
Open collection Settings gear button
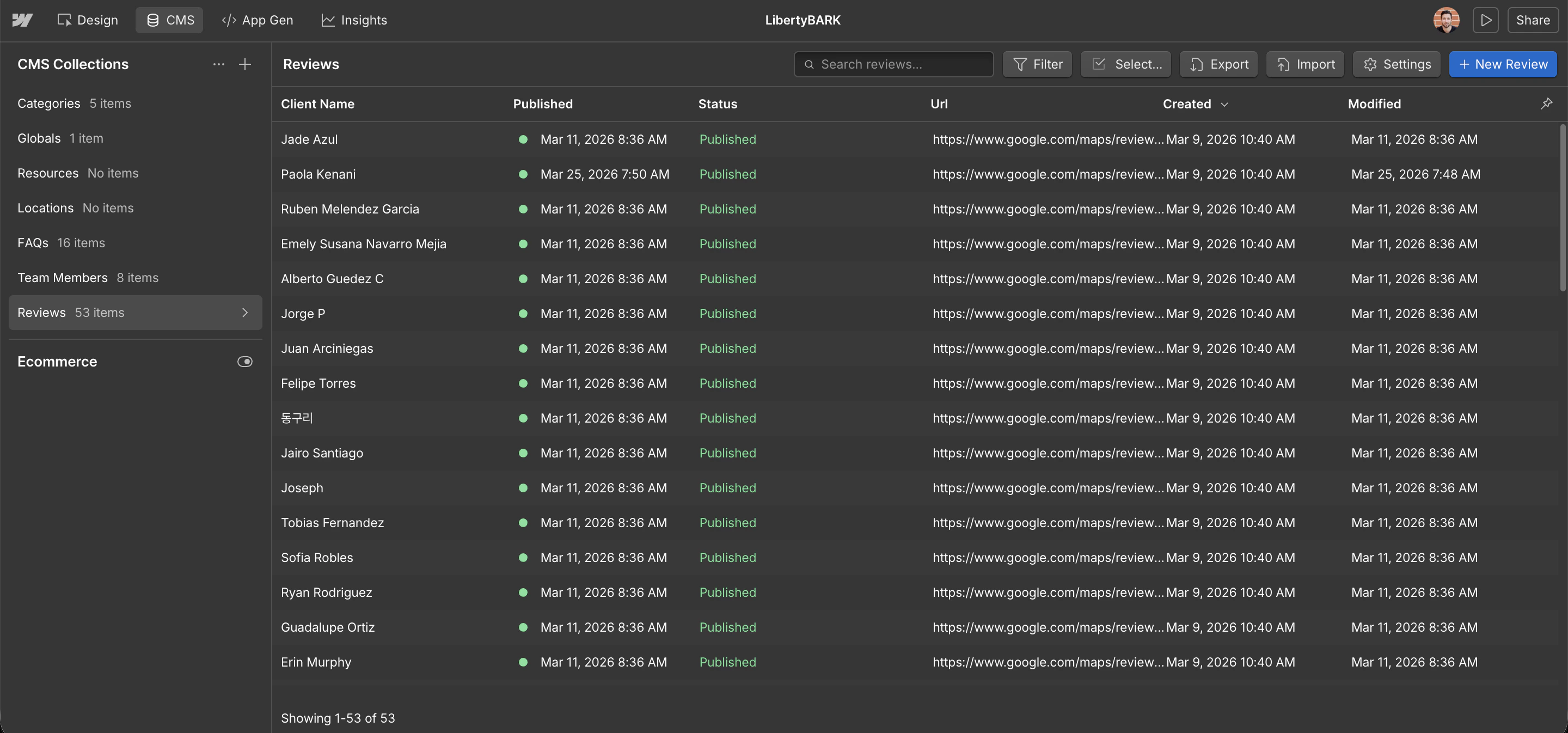click(1396, 64)
